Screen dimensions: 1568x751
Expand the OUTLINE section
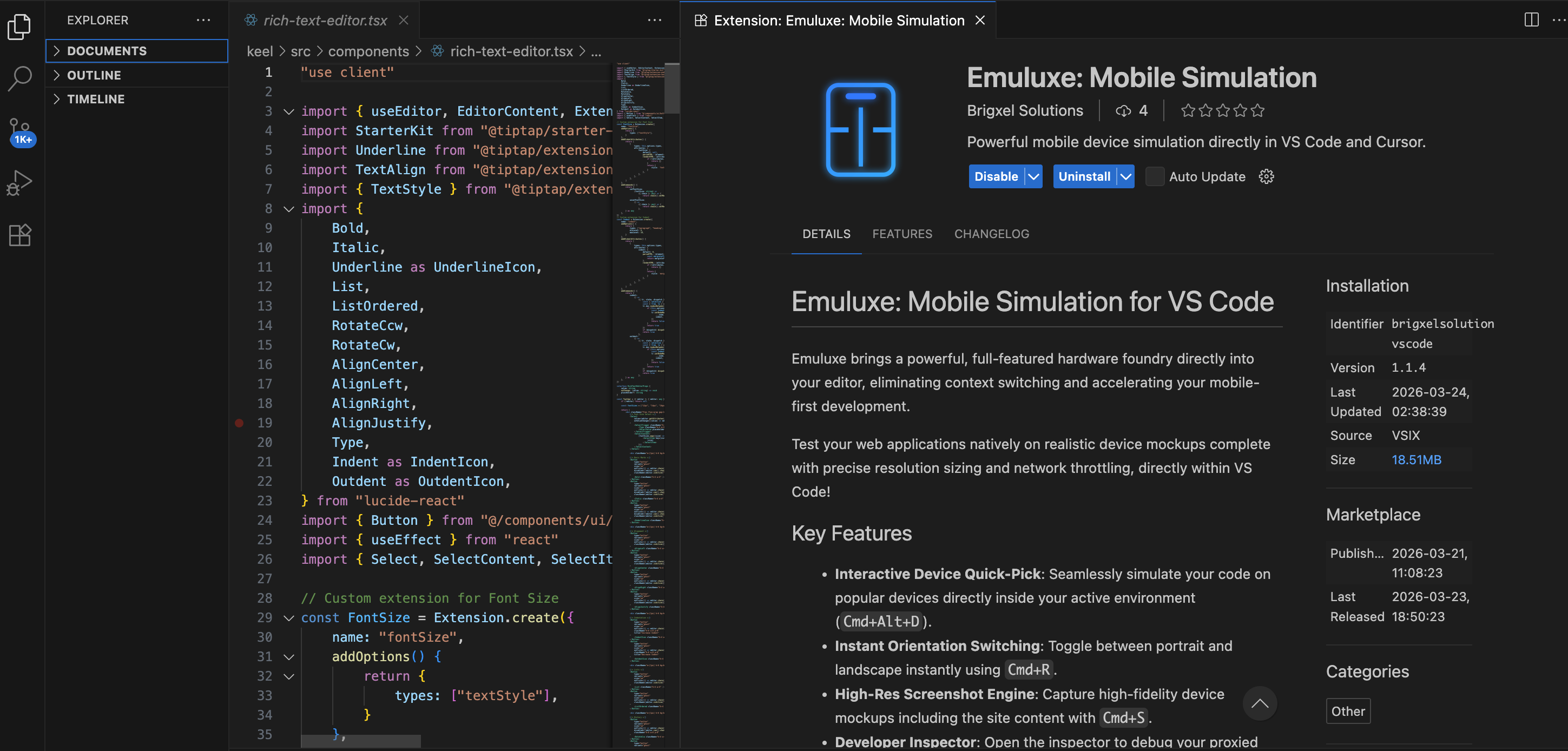[94, 75]
